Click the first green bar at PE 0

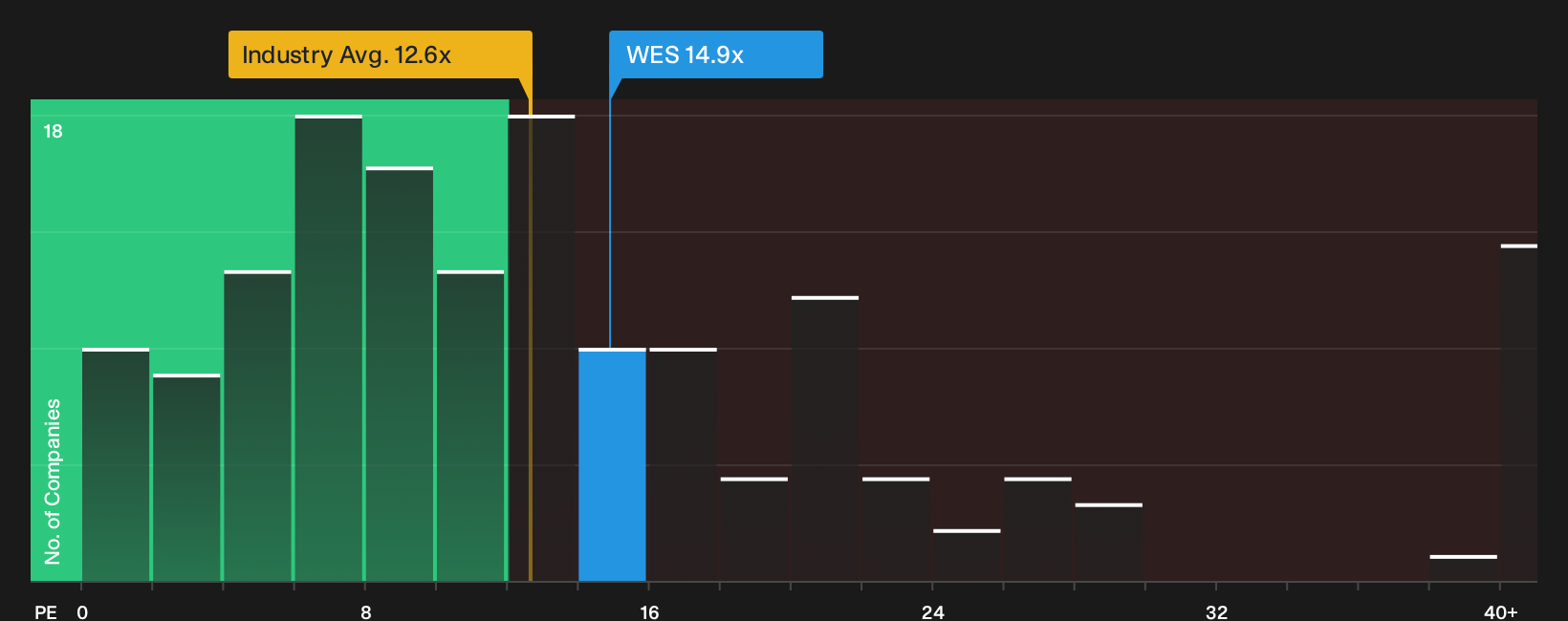pyautogui.click(x=116, y=465)
